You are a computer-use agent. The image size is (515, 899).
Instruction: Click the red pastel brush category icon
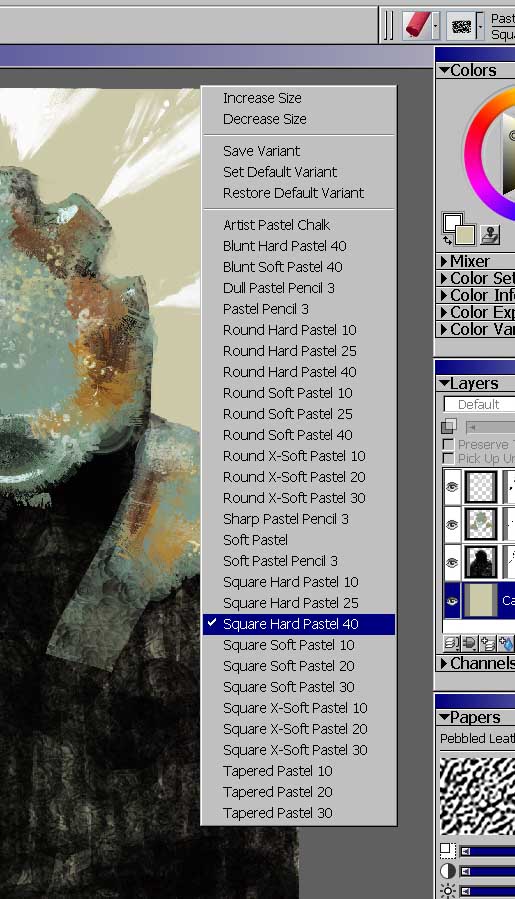[x=418, y=26]
